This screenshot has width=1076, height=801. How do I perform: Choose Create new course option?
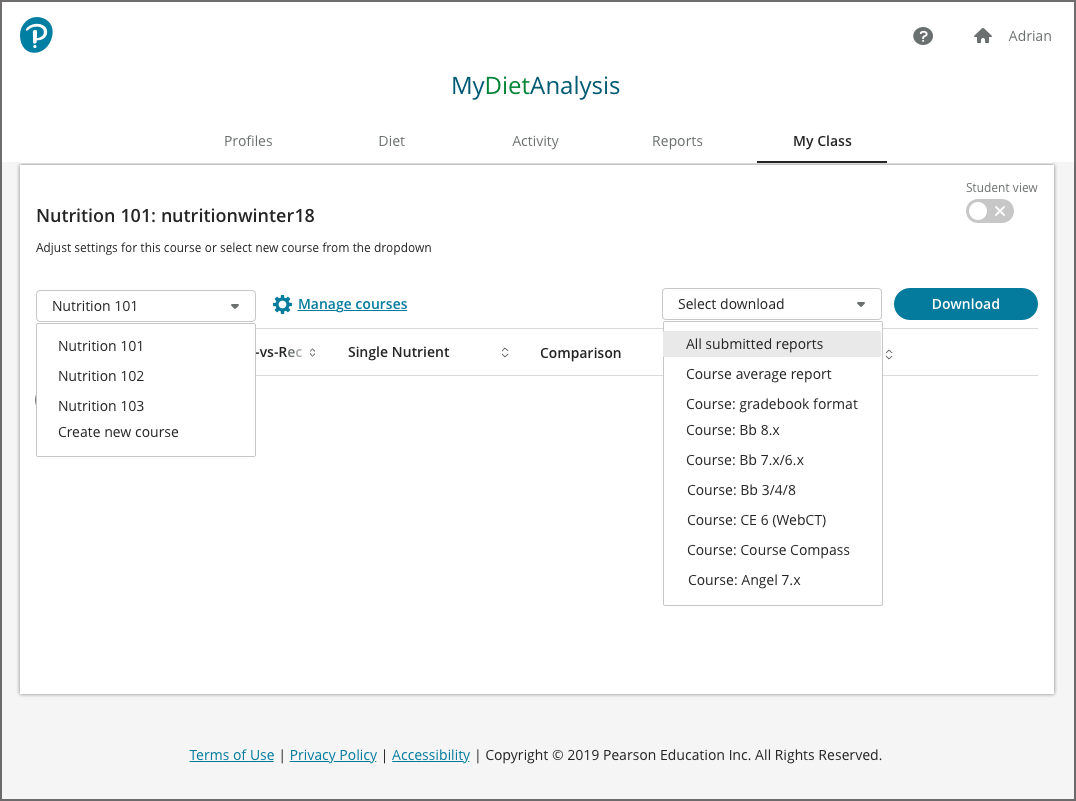pos(118,432)
